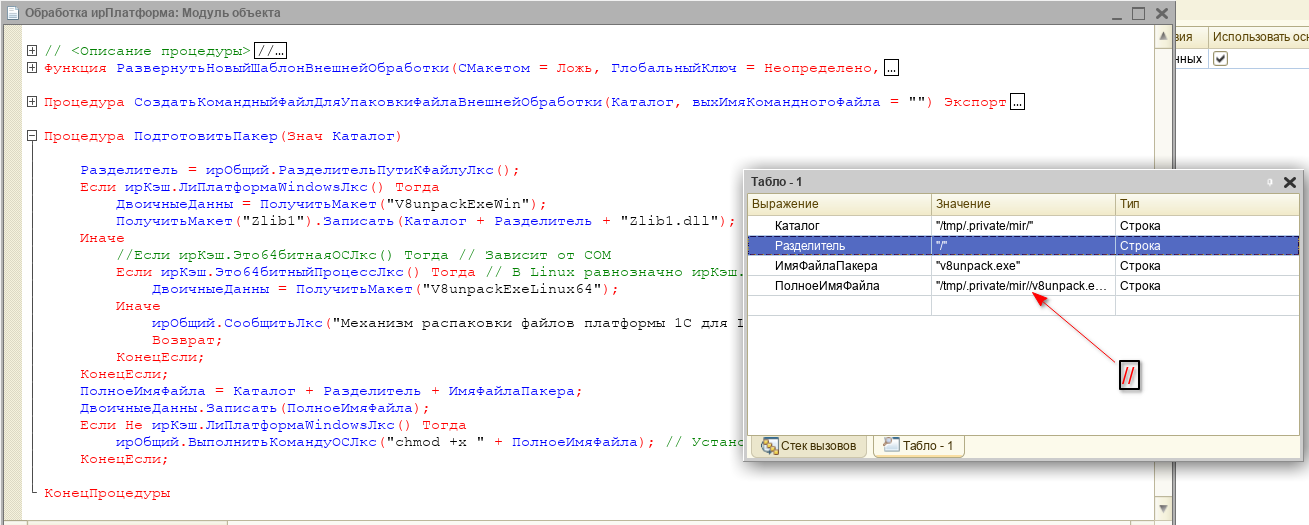Image resolution: width=1309 pixels, height=525 pixels.
Task: Expand the СоздатьКомандныйФайлДляУпаковкиФайлаВнешнейОбработки procedure
Action: pos(32,102)
